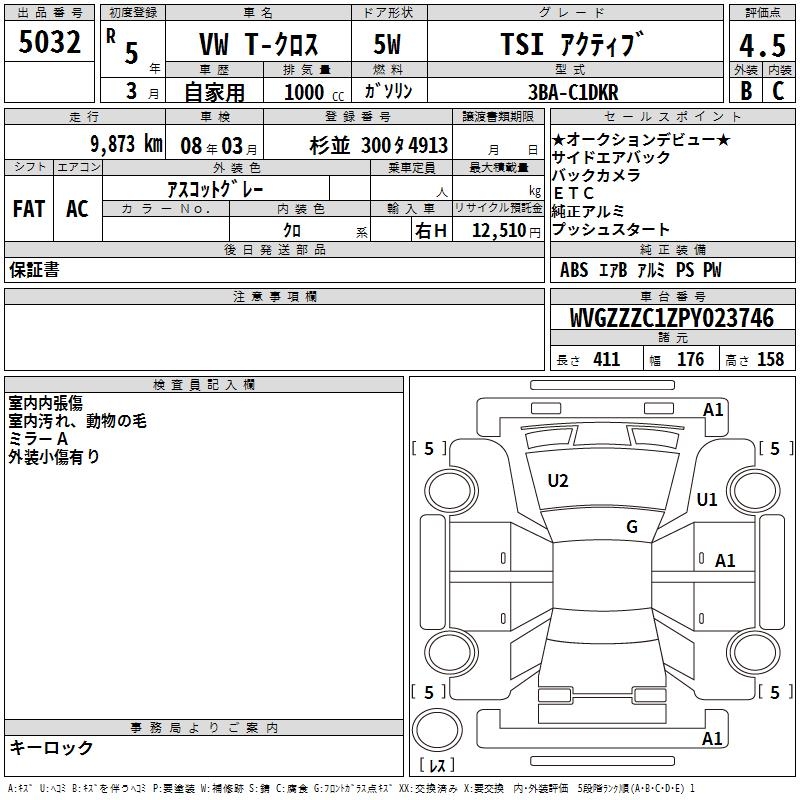Select the lot number 5032
The height and width of the screenshot is (800, 800).
tap(49, 42)
